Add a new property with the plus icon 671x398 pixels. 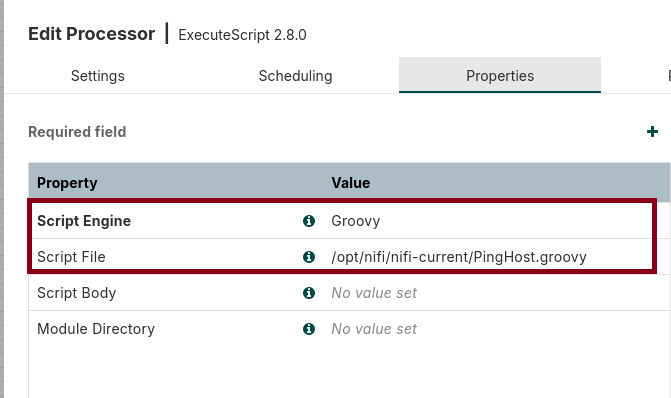652,132
